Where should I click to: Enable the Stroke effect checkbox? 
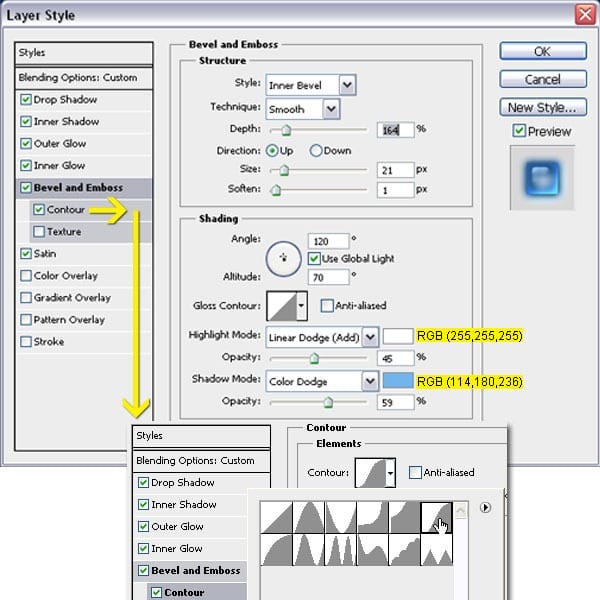click(26, 342)
